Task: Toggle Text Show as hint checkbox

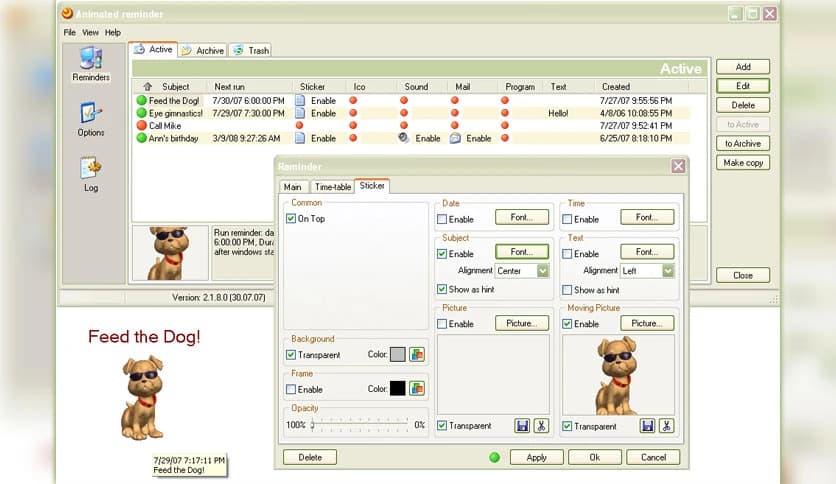Action: 567,290
